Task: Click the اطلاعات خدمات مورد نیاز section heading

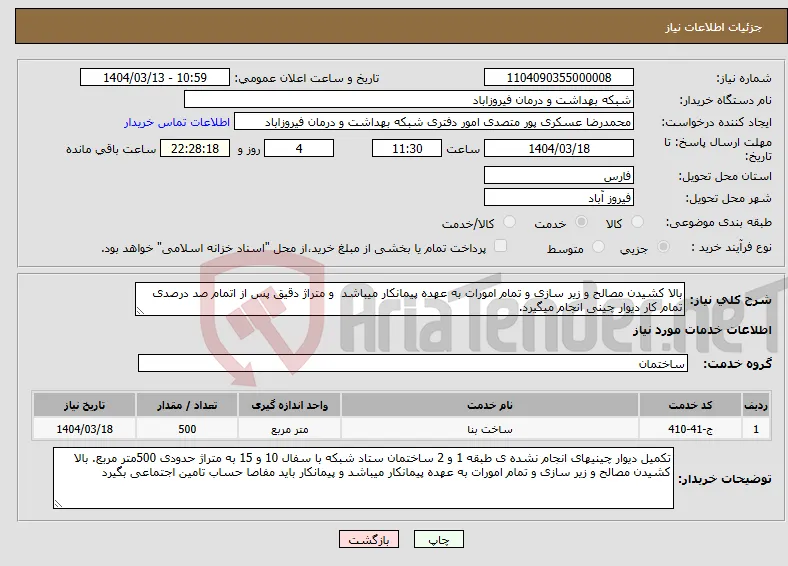Action: pyautogui.click(x=702, y=330)
